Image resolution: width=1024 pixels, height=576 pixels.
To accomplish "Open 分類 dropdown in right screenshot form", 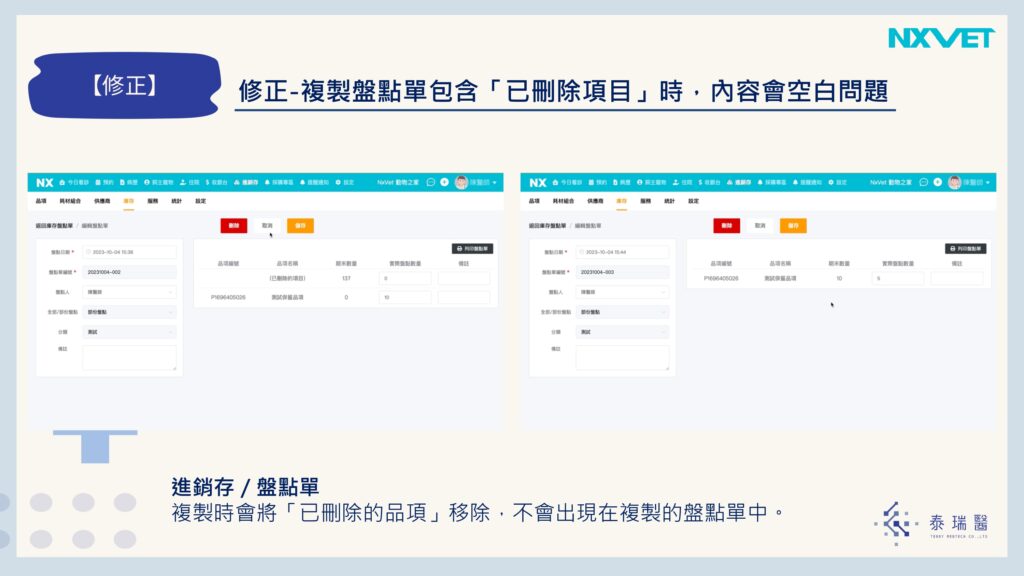I will click(622, 331).
